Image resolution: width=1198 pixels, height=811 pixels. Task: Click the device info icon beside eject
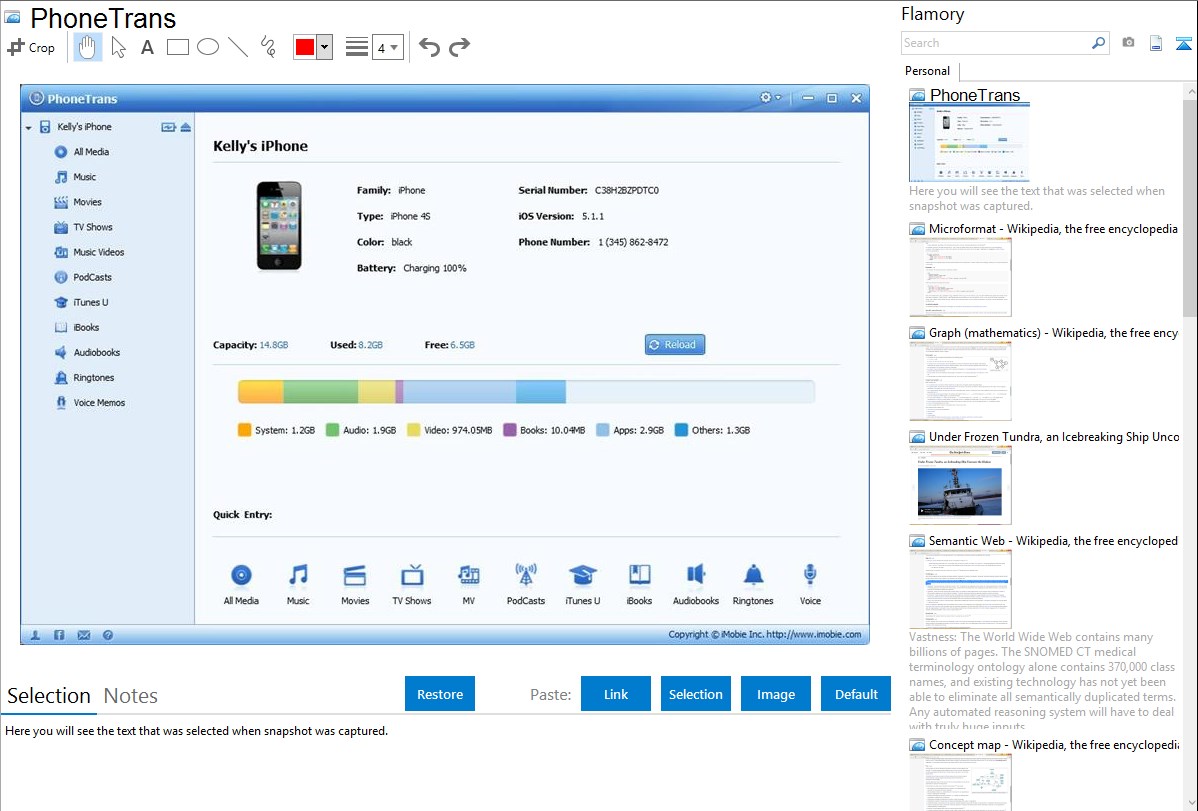tap(168, 127)
